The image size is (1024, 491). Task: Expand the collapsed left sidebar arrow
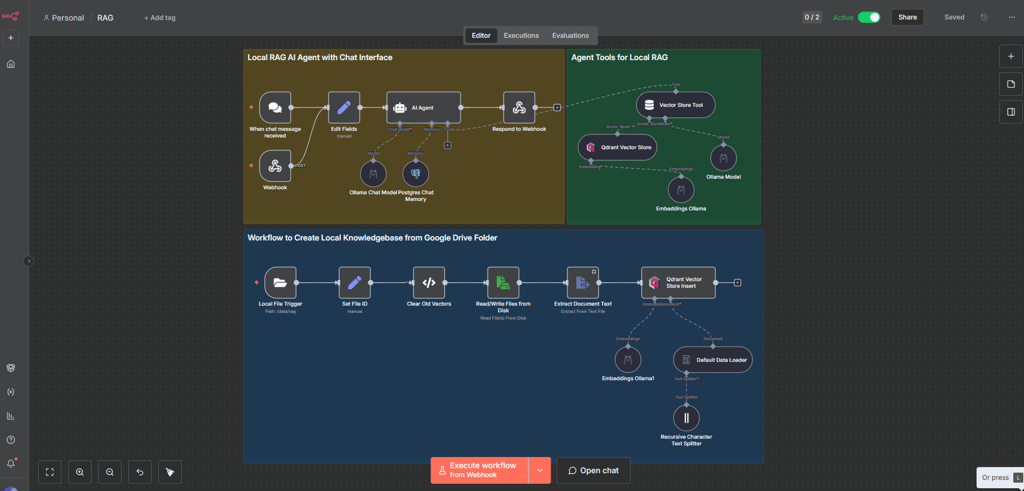tap(28, 261)
